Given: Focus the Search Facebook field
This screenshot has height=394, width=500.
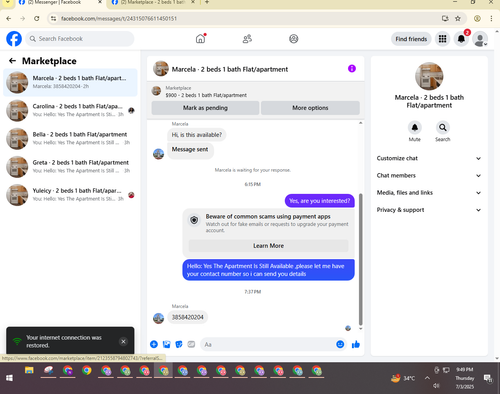Looking at the screenshot, I should click(x=80, y=39).
